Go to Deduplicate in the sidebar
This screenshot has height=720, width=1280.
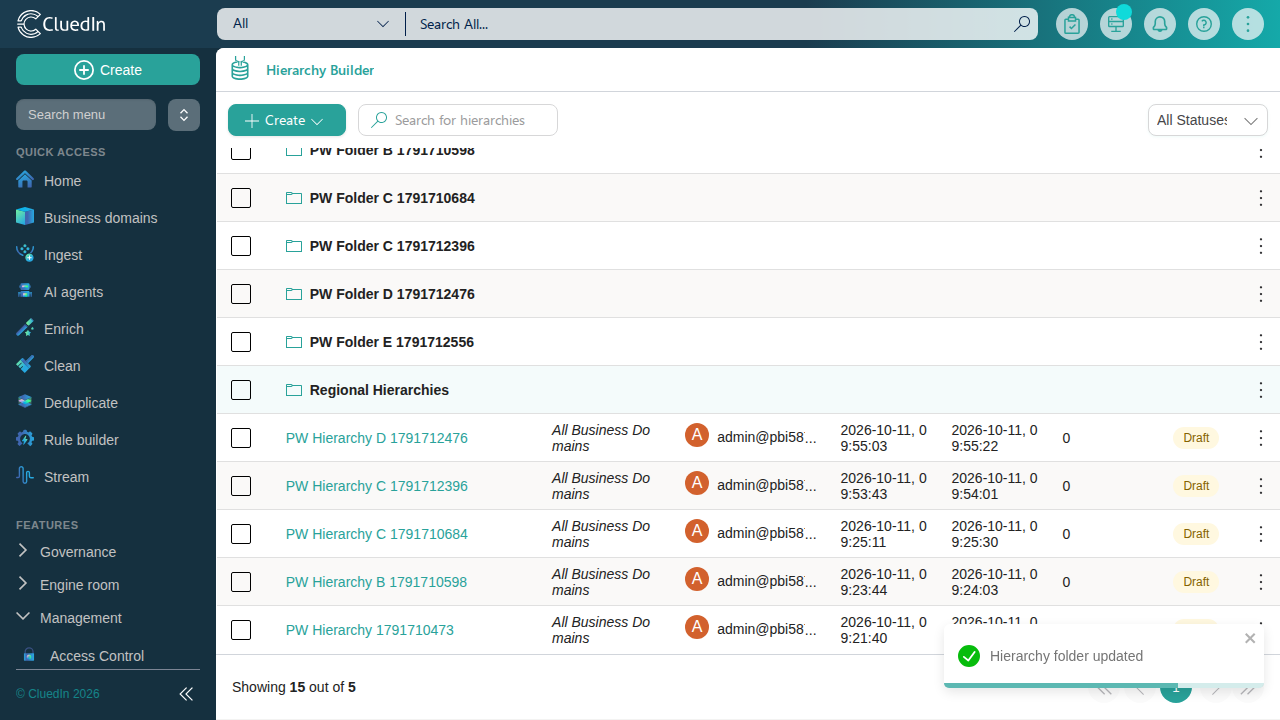tap(81, 403)
